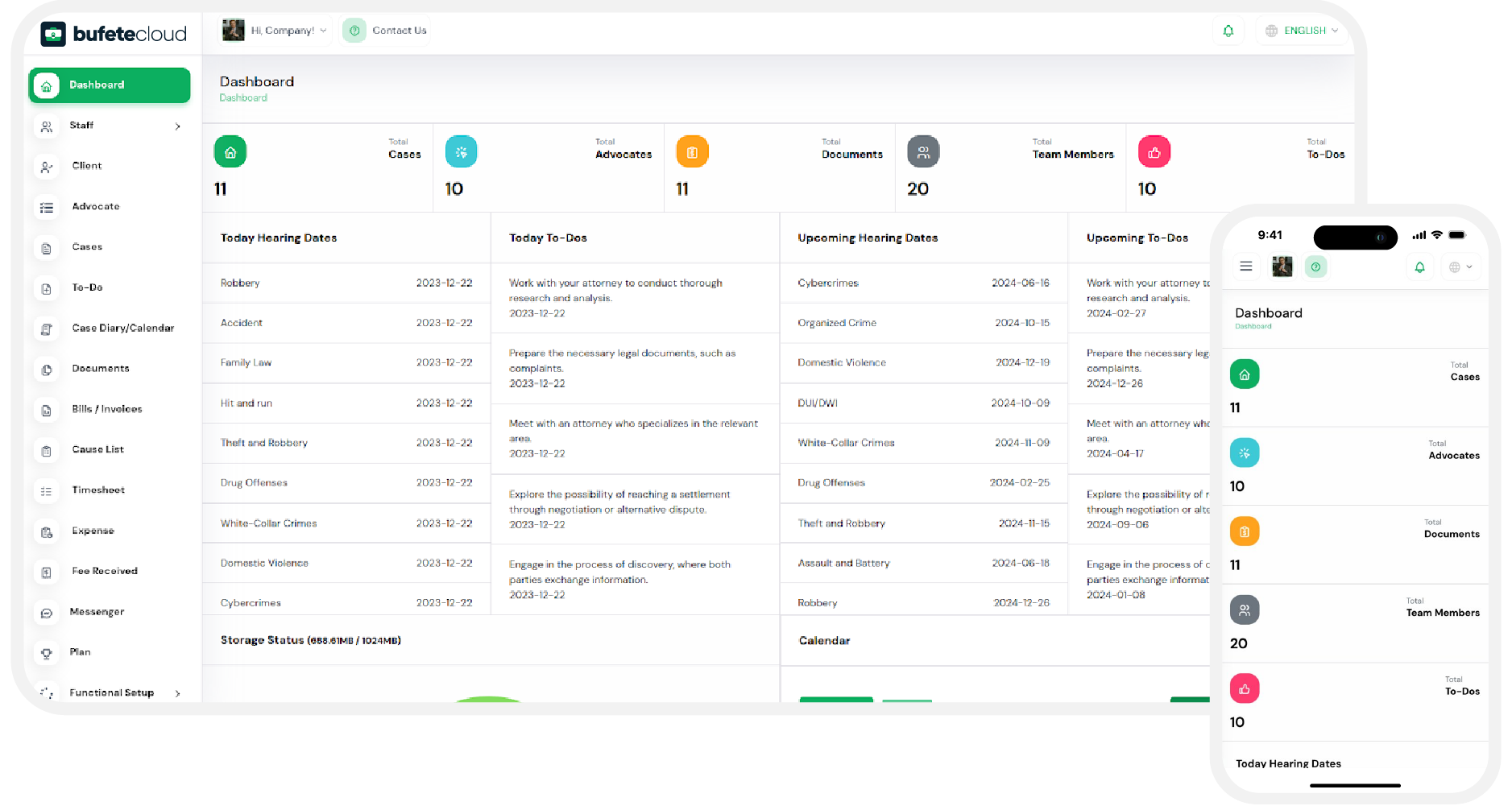Click the Advocate list icon
Image resolution: width=1512 pixels, height=806 pixels.
coord(47,208)
